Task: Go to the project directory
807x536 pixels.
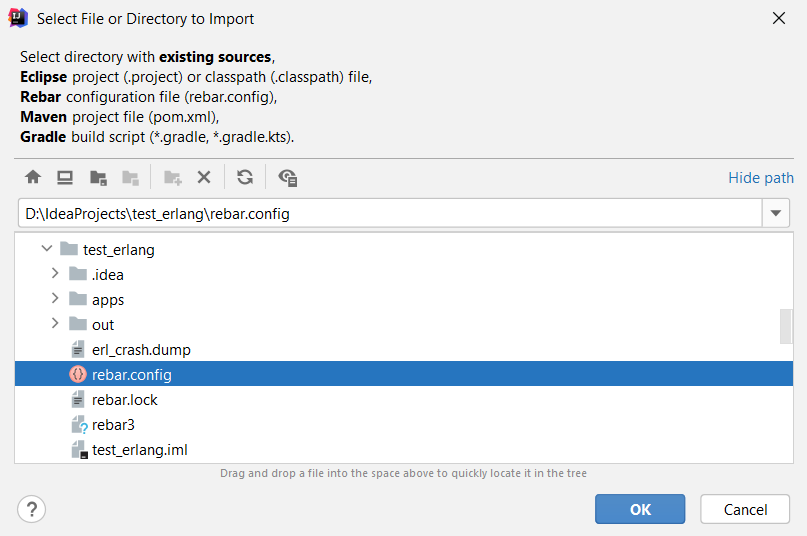Action: 98,178
